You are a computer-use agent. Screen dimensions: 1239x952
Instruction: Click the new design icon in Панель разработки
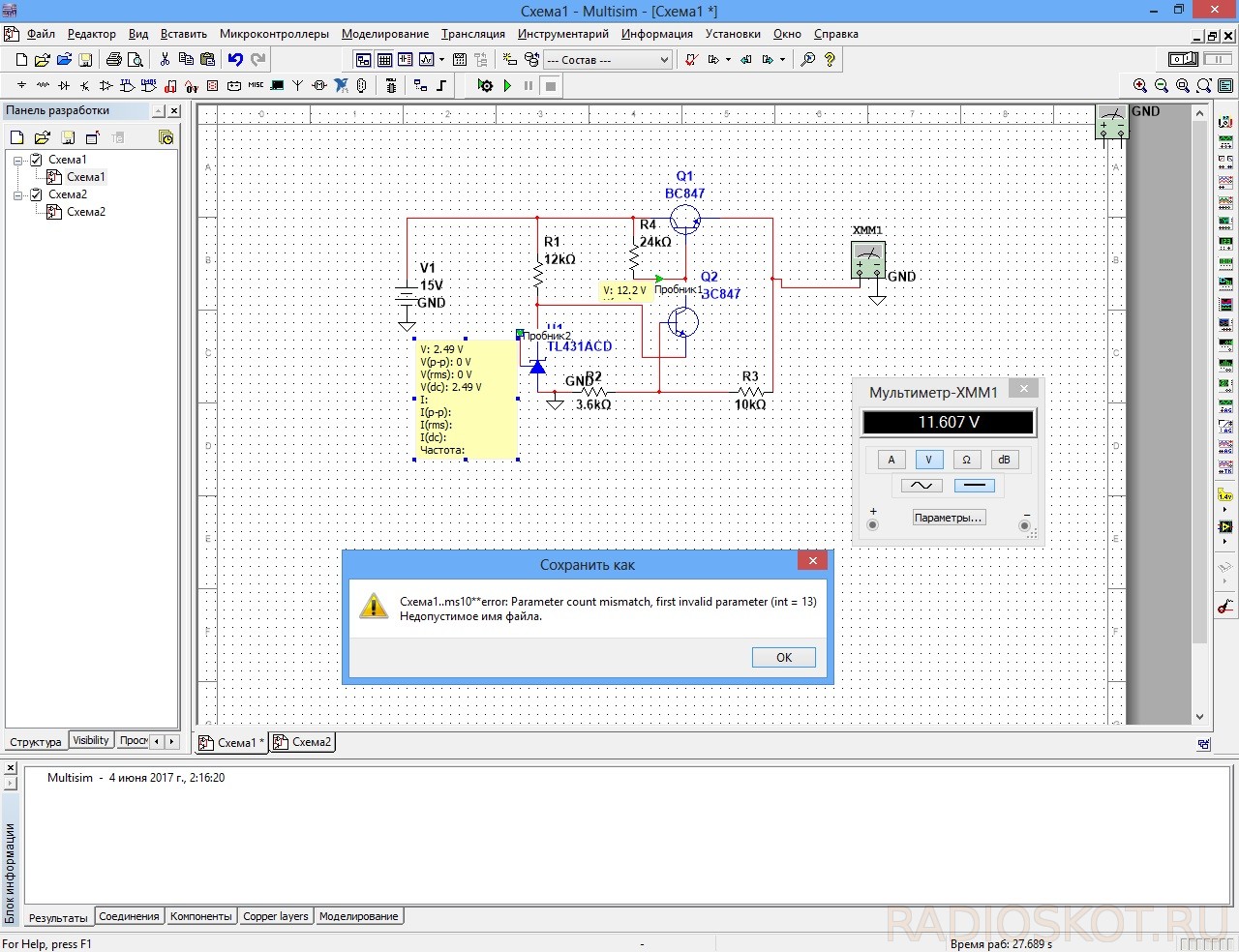pos(17,137)
